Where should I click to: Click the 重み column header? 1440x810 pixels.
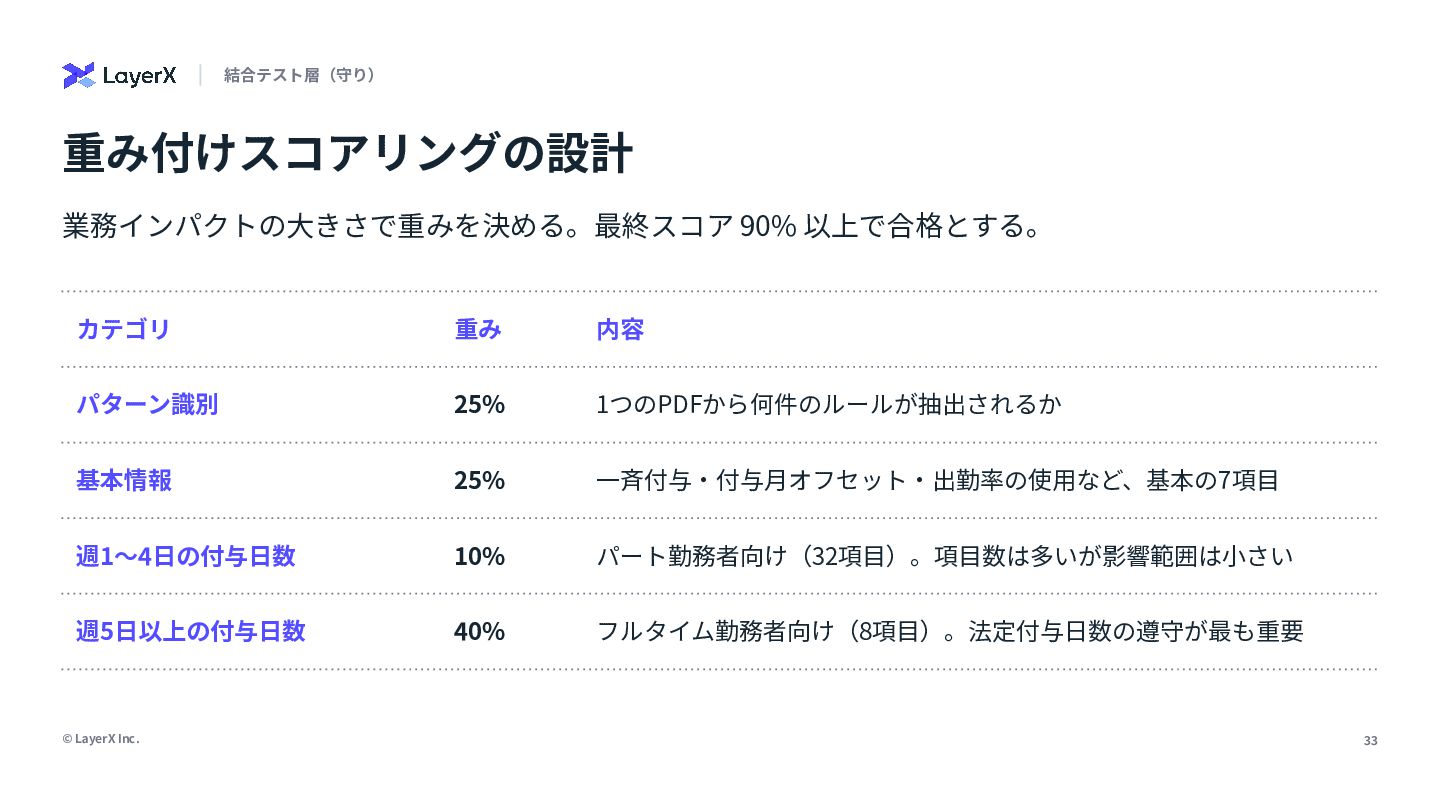point(478,329)
